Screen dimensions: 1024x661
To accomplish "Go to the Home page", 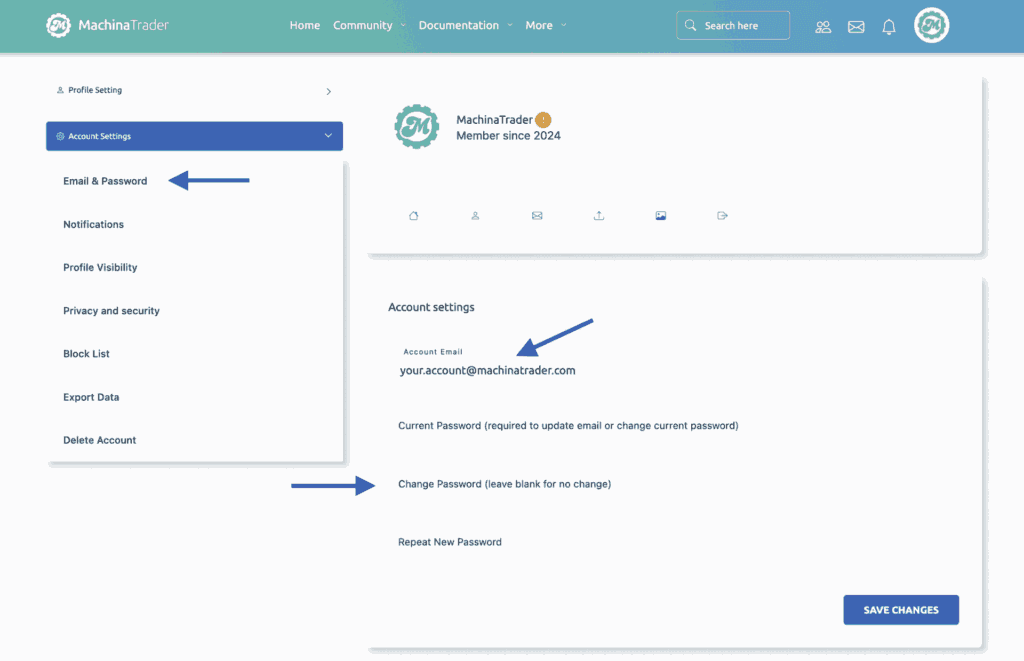I will click(305, 25).
